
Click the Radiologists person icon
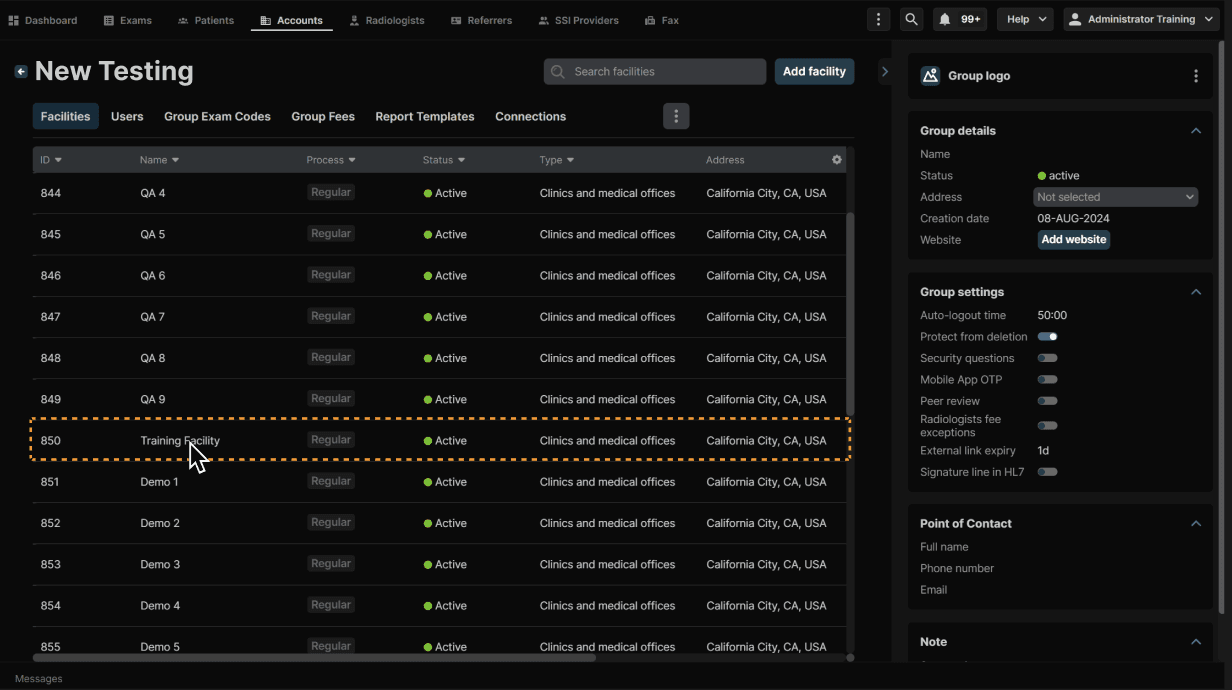(354, 20)
